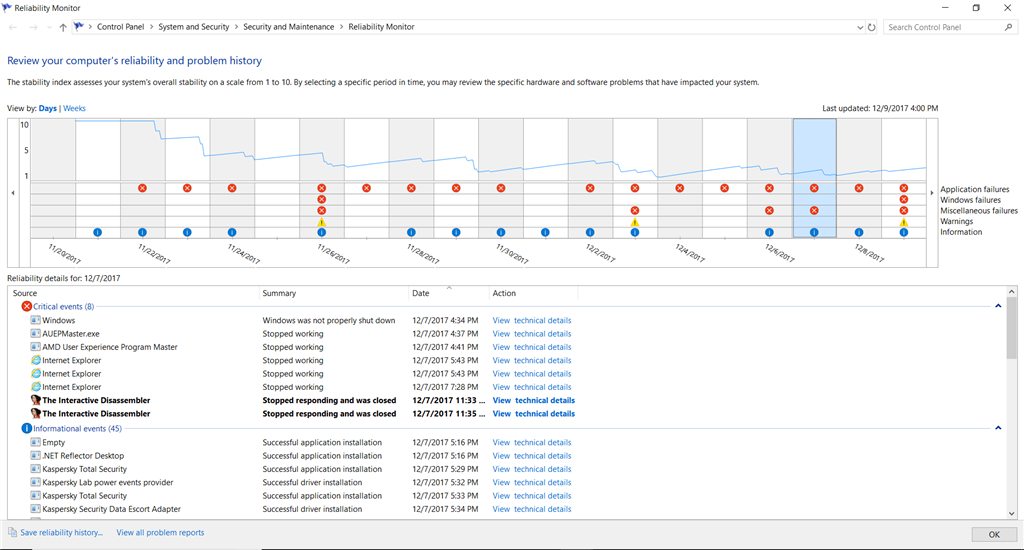Click the Windows failure icon on 11/26/2017

[321, 199]
